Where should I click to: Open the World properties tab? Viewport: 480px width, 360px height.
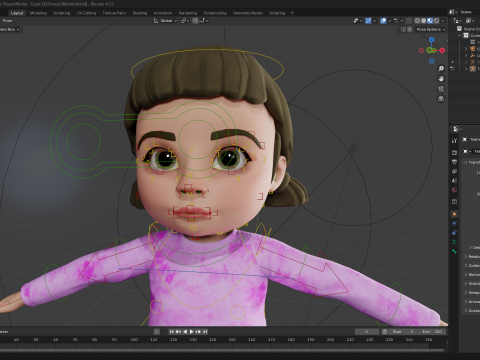click(454, 190)
